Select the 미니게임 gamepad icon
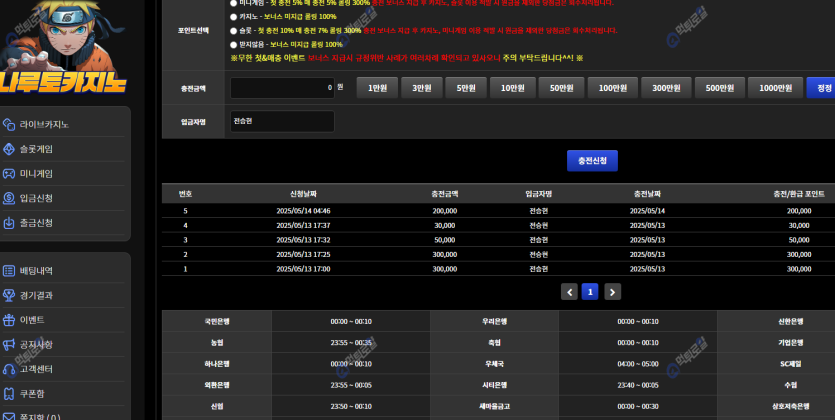 [9, 174]
